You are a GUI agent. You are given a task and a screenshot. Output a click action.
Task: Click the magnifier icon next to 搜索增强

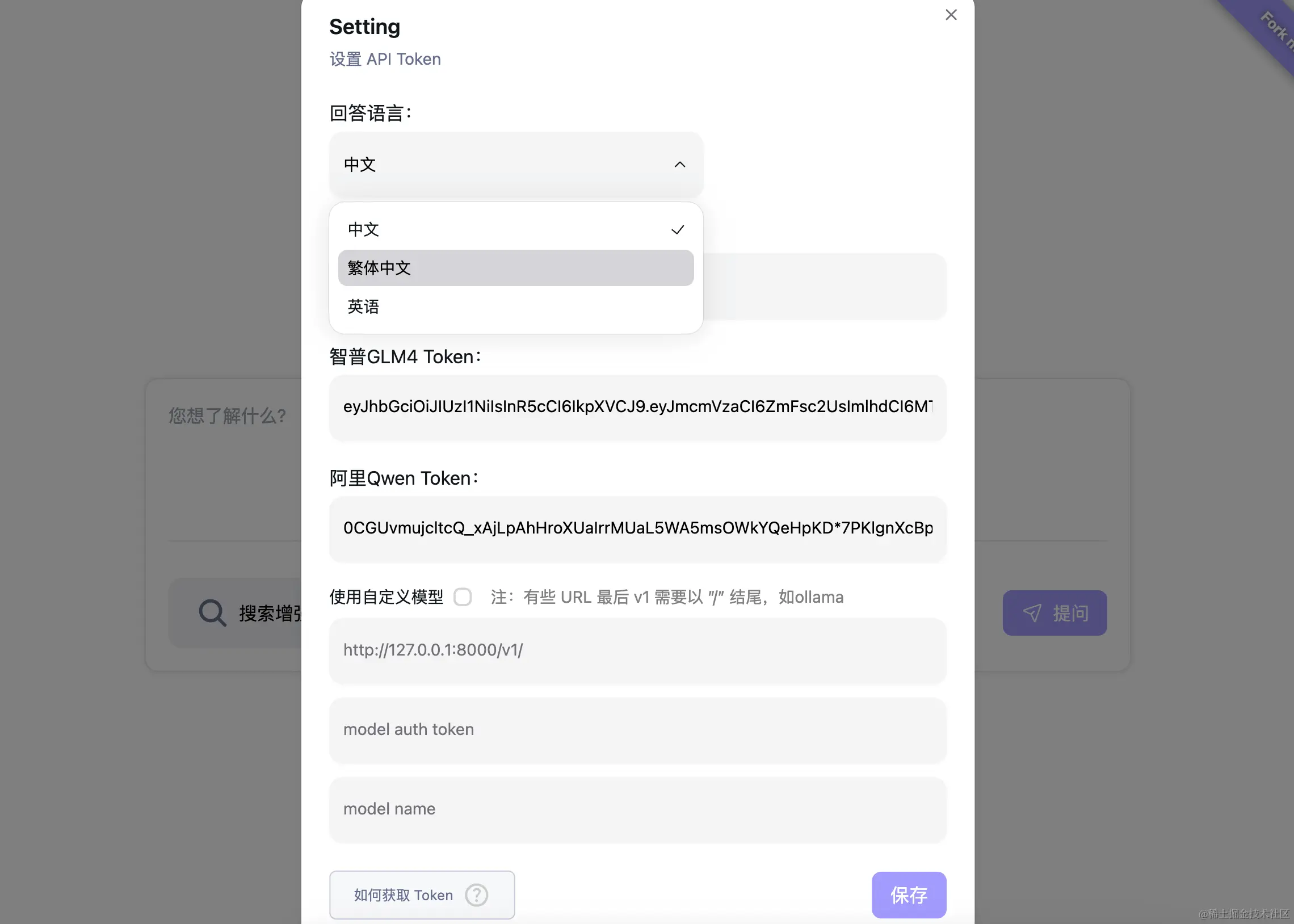(211, 612)
